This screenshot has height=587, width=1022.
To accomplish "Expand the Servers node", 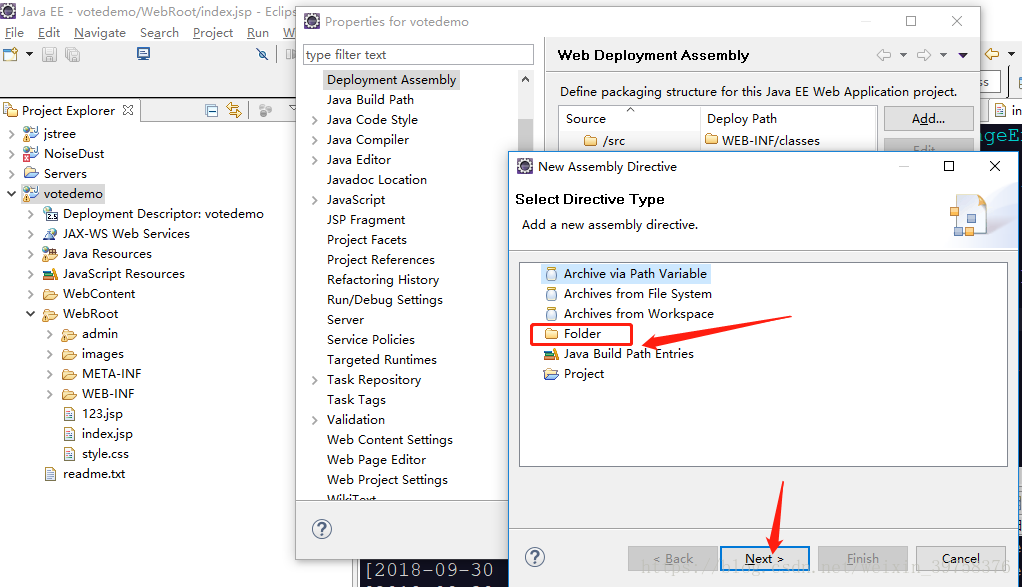I will [x=11, y=174].
